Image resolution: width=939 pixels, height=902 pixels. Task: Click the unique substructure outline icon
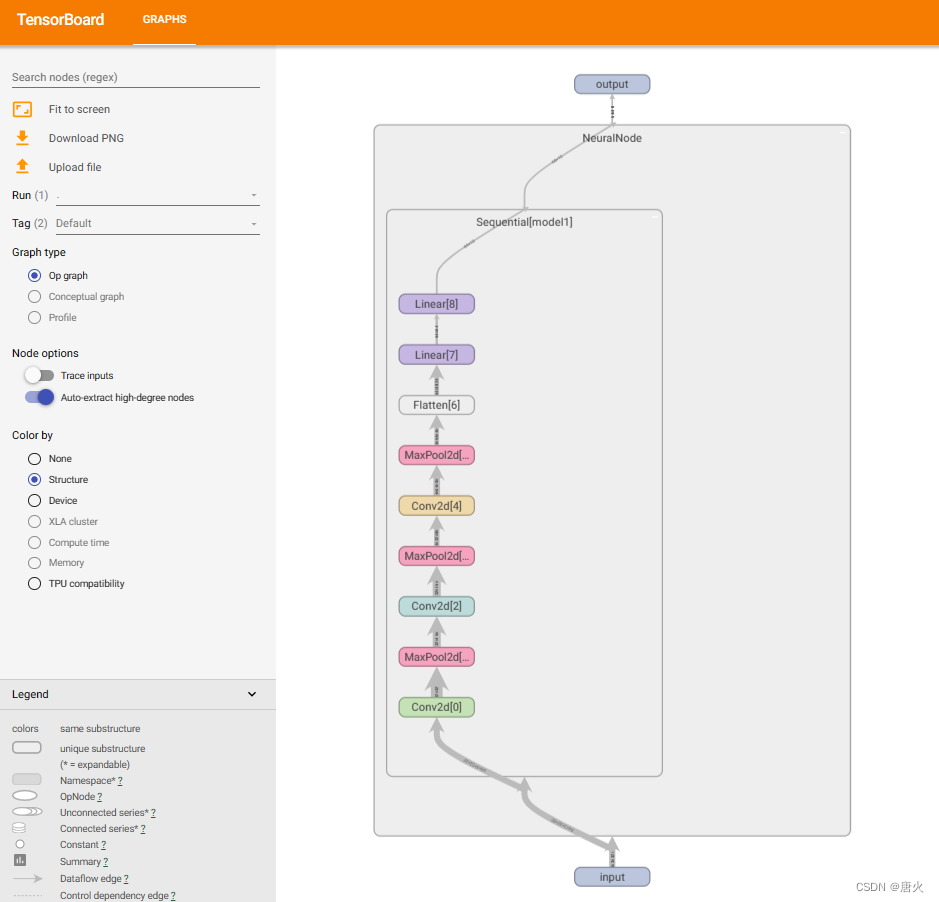click(x=26, y=747)
